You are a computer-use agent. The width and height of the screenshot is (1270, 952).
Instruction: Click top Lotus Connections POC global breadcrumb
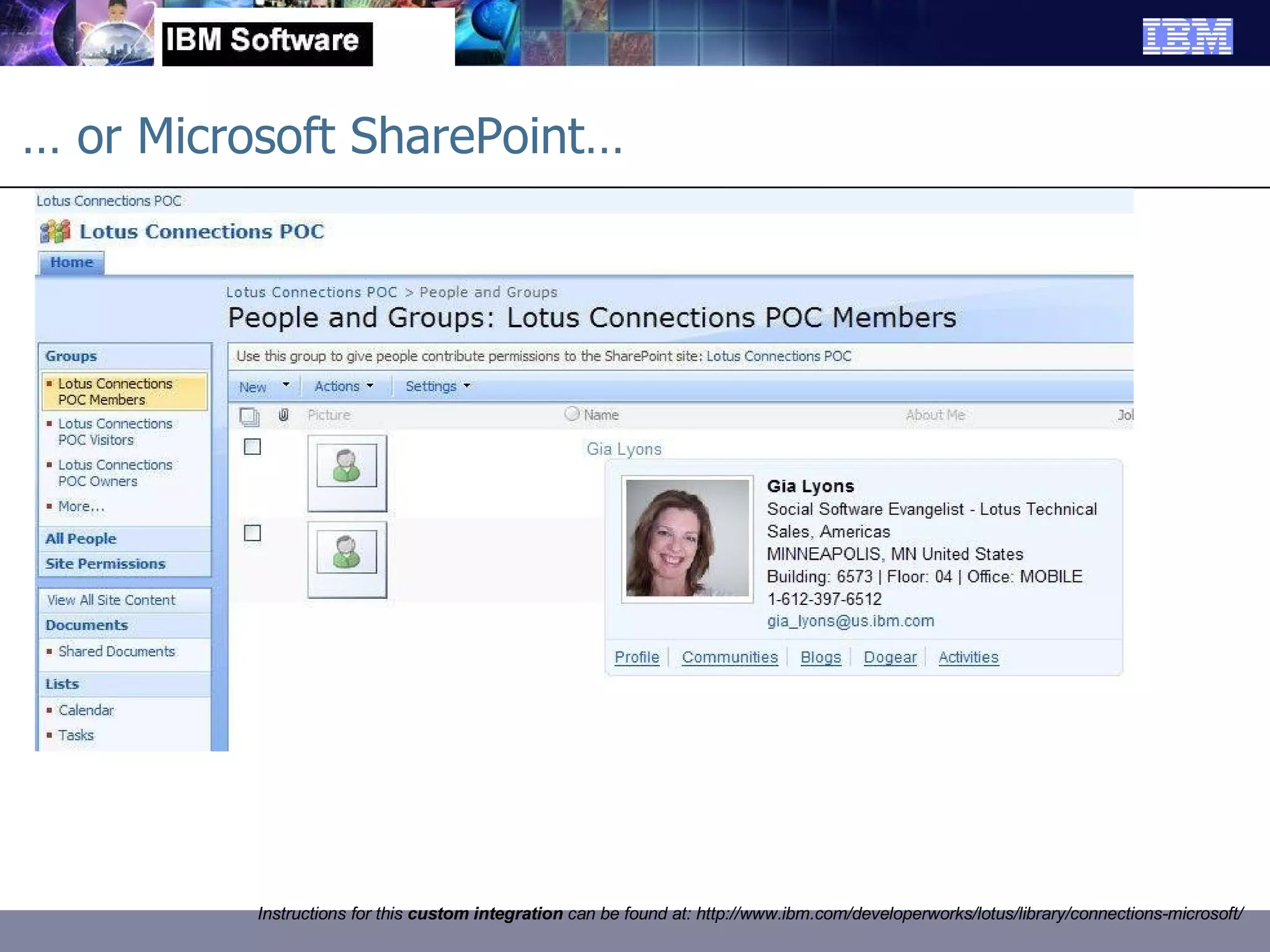pyautogui.click(x=109, y=201)
